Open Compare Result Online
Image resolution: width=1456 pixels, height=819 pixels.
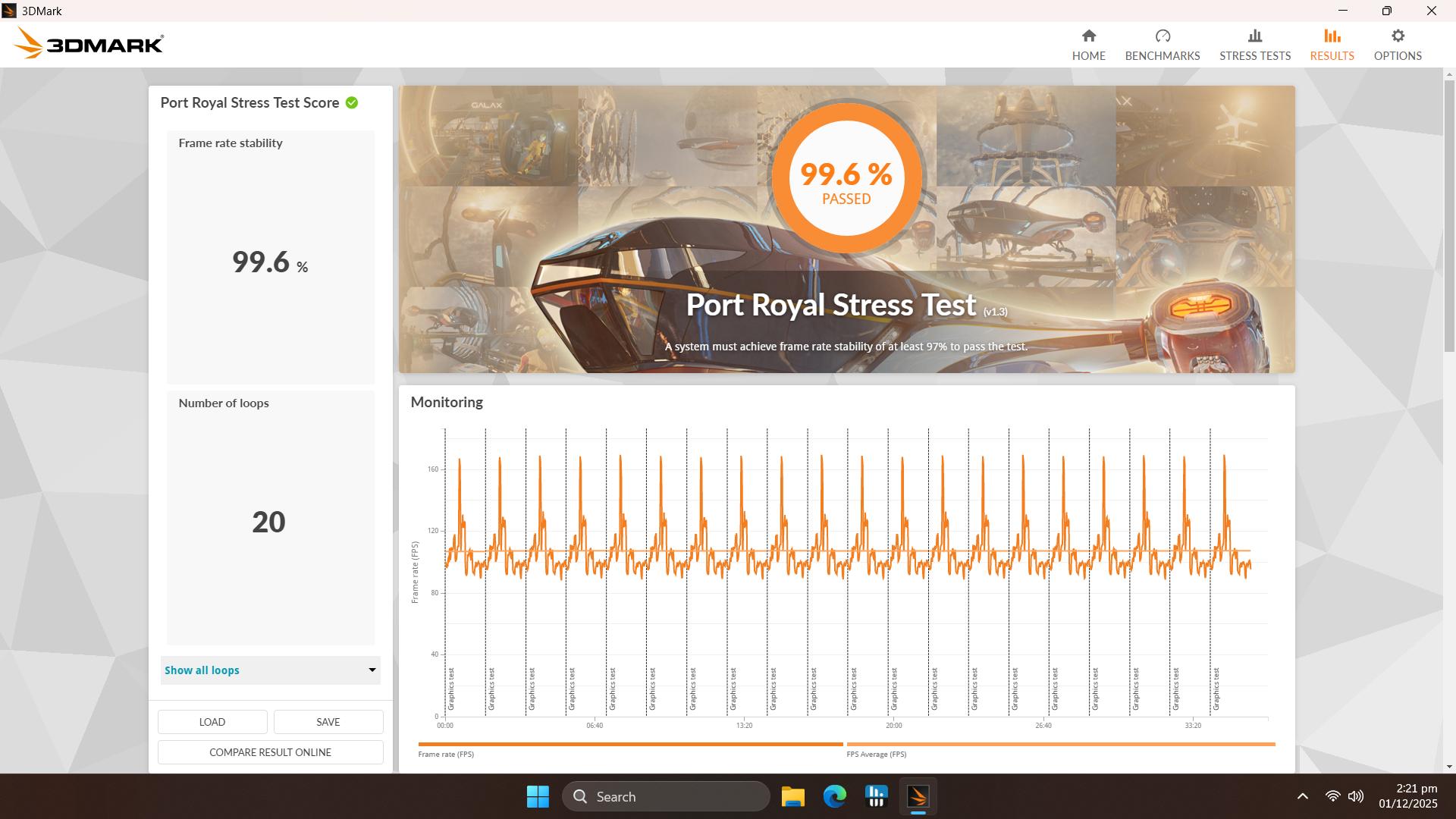click(x=270, y=752)
